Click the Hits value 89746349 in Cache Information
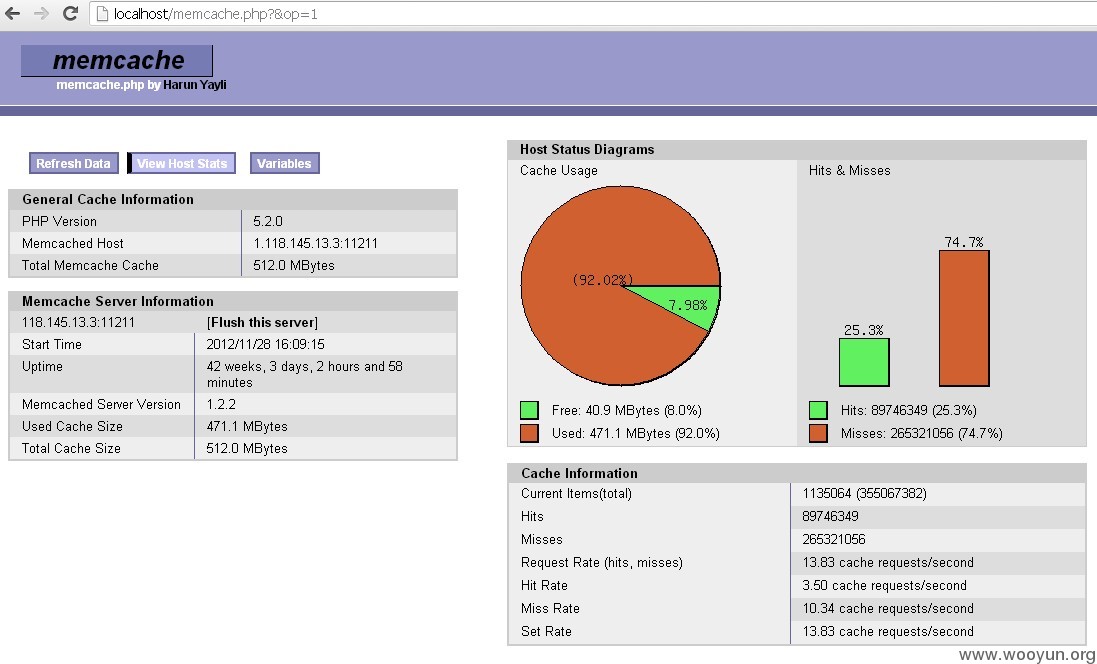 tap(830, 516)
